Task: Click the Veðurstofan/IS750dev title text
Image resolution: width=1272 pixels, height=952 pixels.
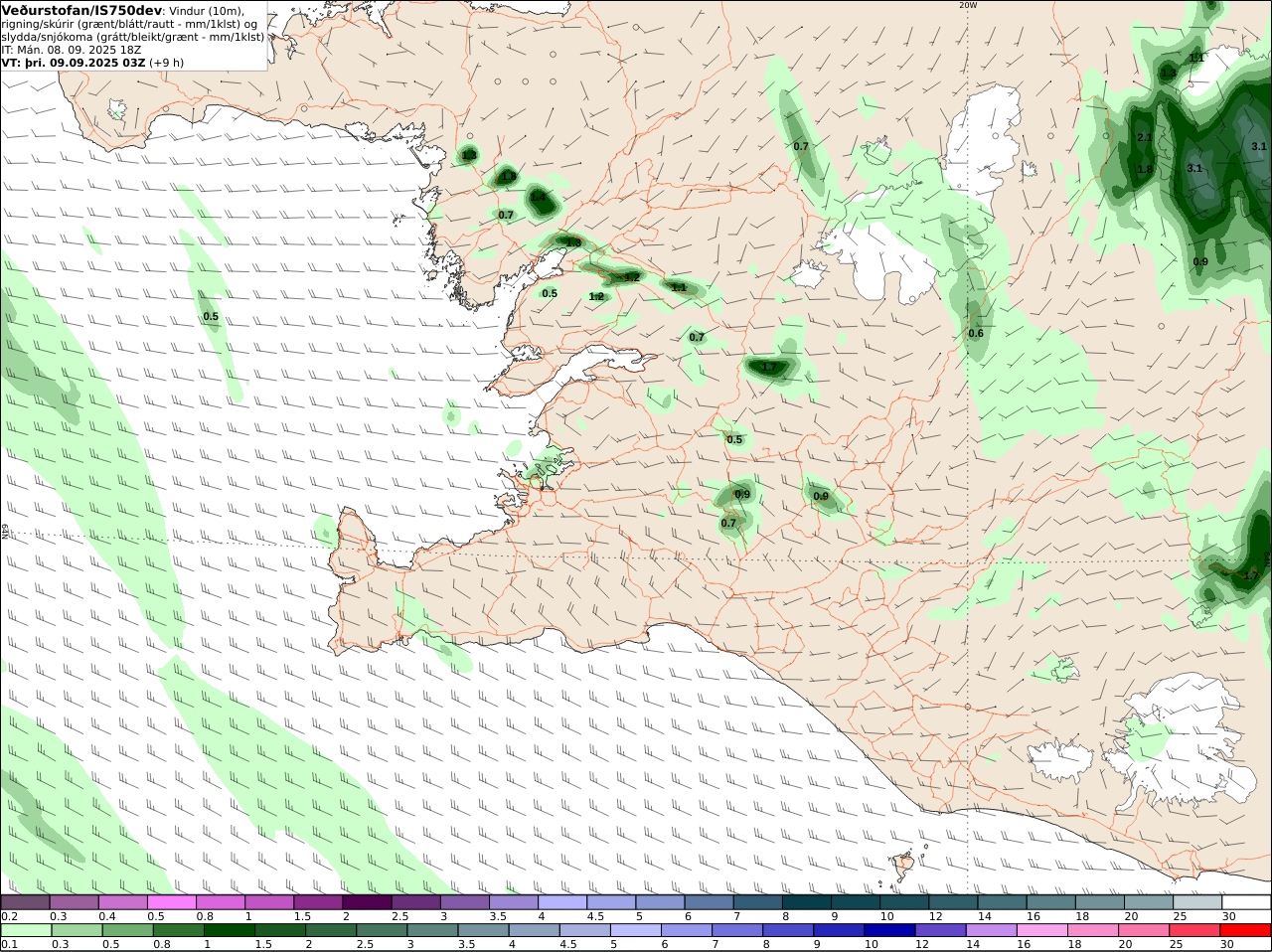Action: pos(82,10)
